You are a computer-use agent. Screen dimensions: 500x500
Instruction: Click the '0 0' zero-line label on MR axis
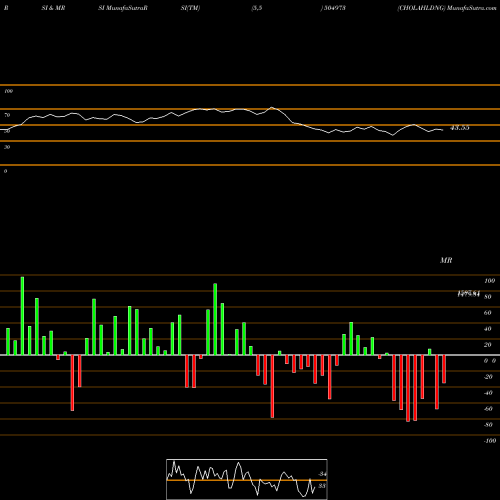coord(490,361)
